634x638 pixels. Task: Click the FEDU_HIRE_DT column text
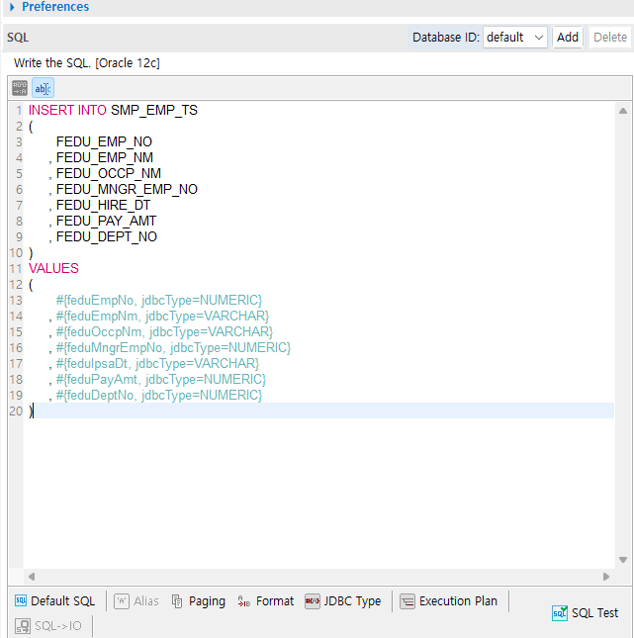[104, 205]
